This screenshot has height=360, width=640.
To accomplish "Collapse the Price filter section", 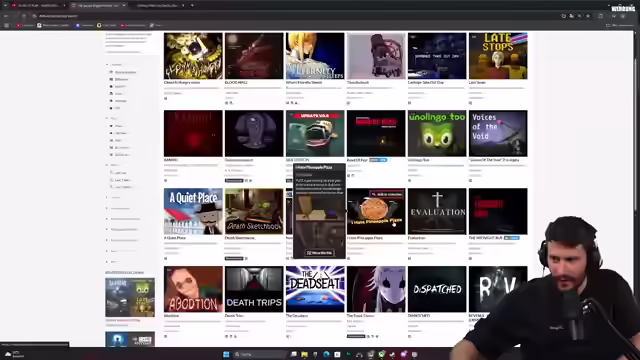I will 112,118.
